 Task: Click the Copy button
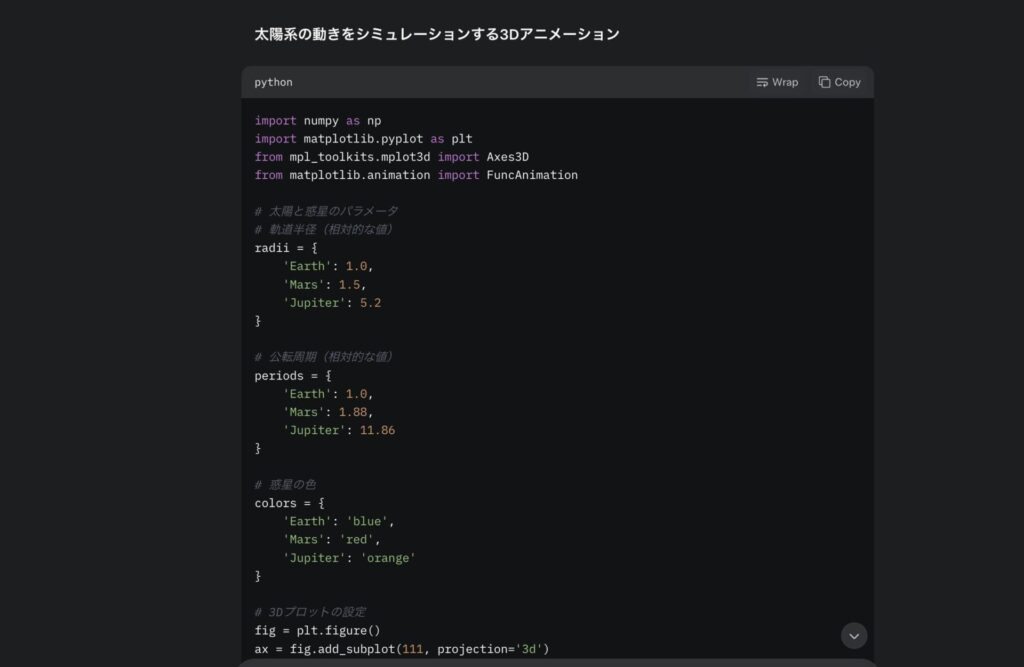(839, 82)
